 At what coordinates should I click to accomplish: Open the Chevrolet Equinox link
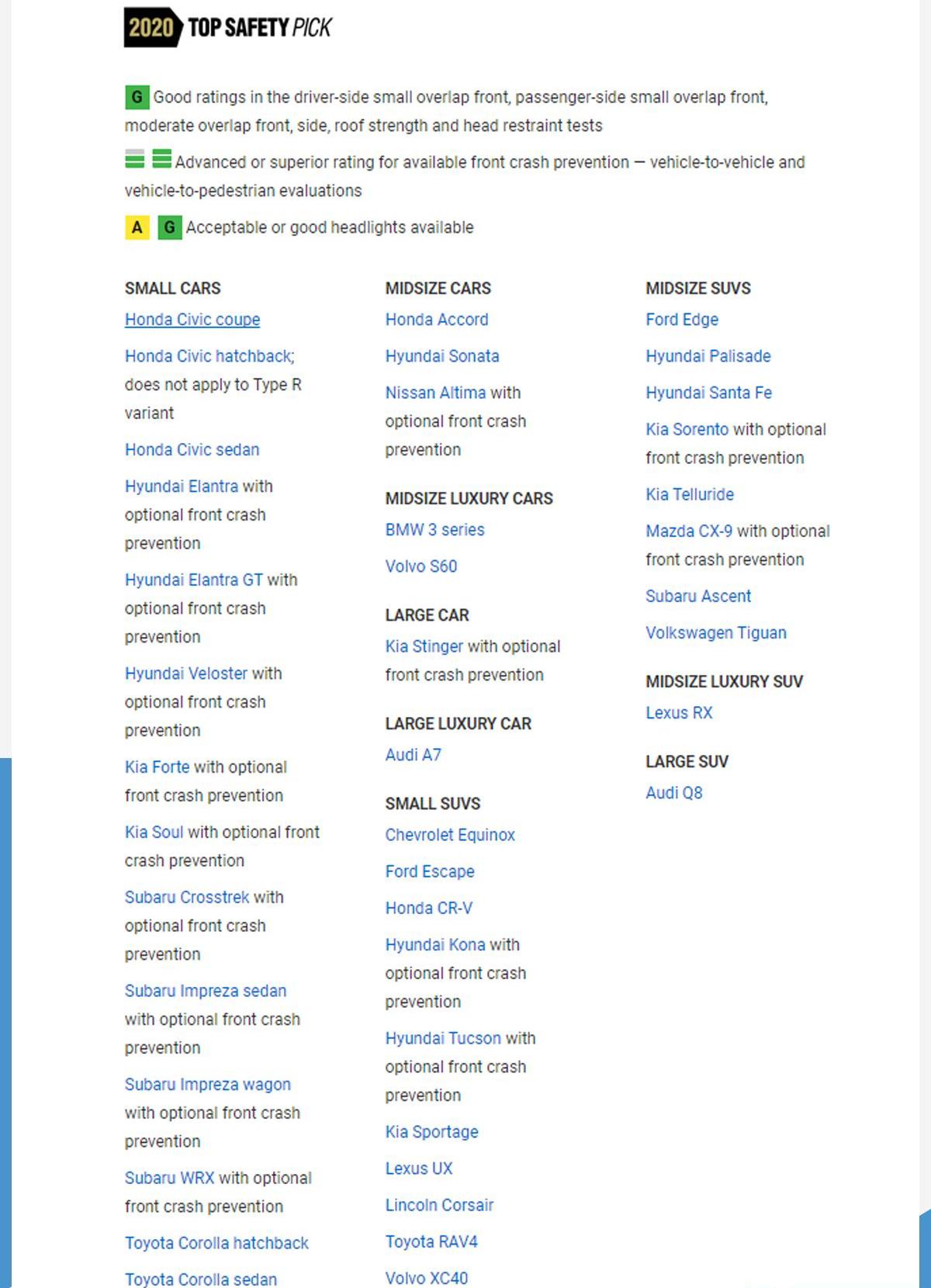tap(450, 835)
